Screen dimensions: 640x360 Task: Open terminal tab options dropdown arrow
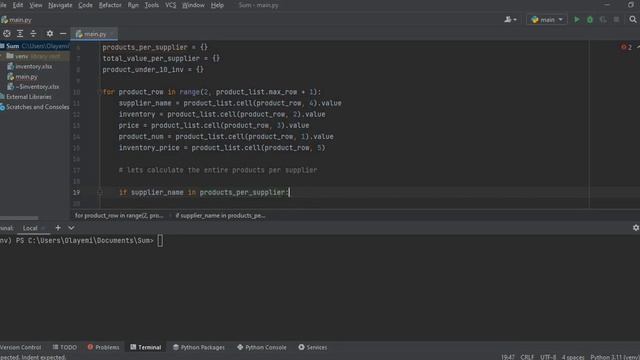click(x=71, y=228)
